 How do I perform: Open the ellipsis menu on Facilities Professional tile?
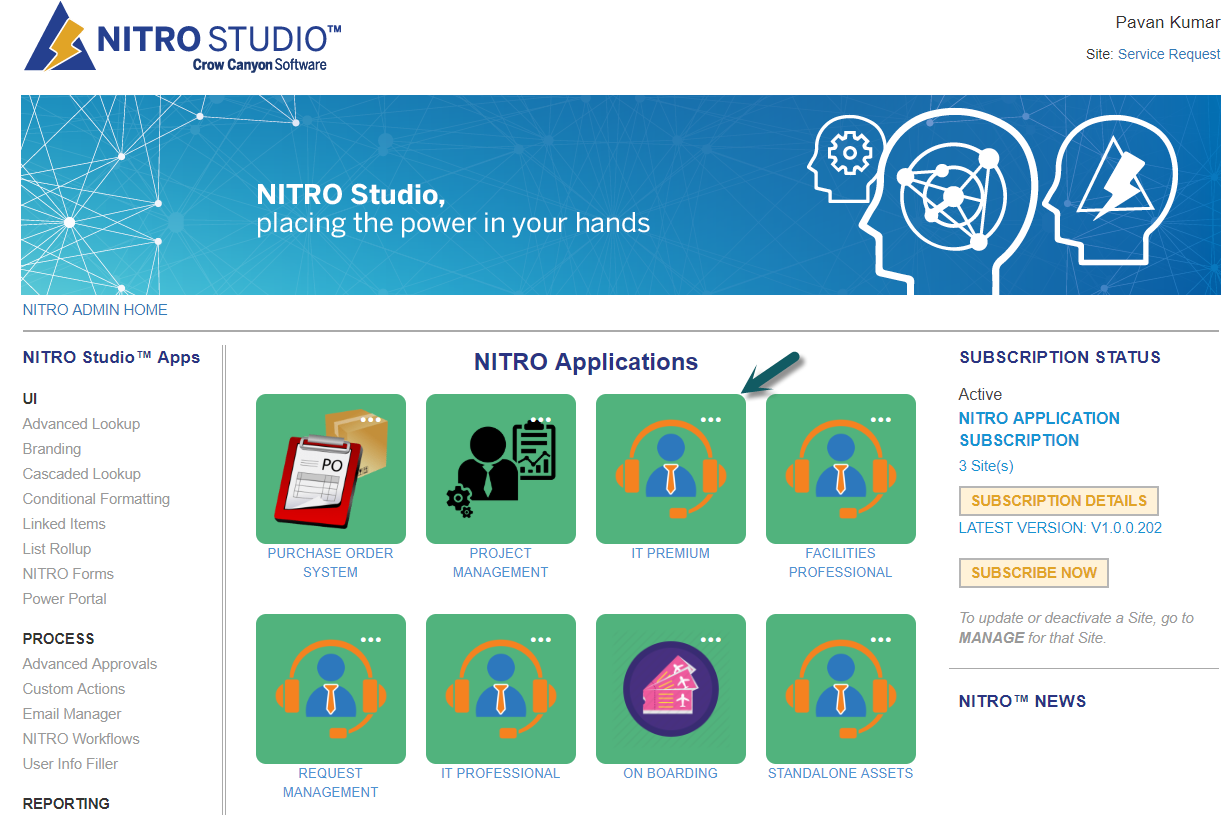click(x=881, y=420)
